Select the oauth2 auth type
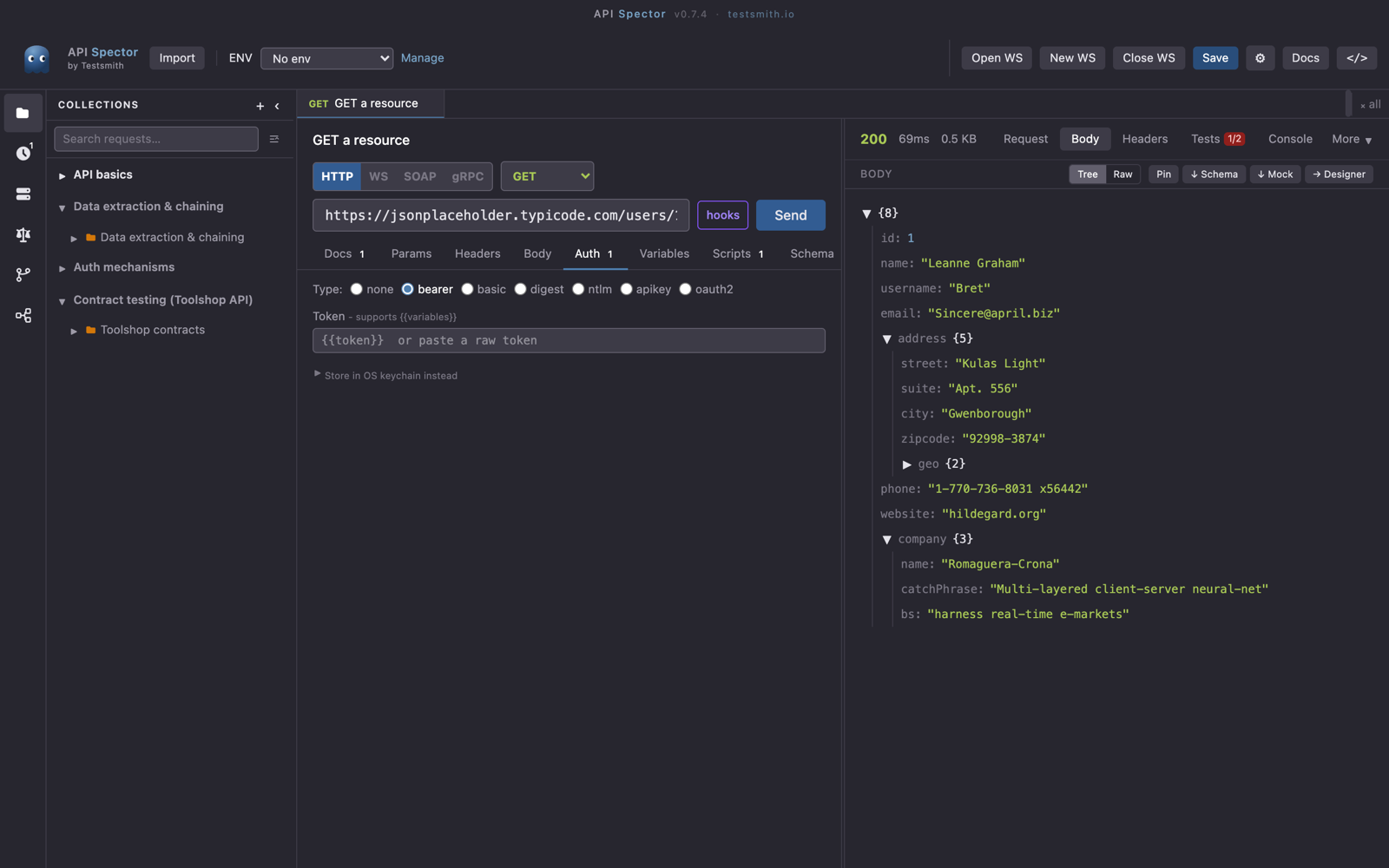This screenshot has height=868, width=1389. coord(685,289)
